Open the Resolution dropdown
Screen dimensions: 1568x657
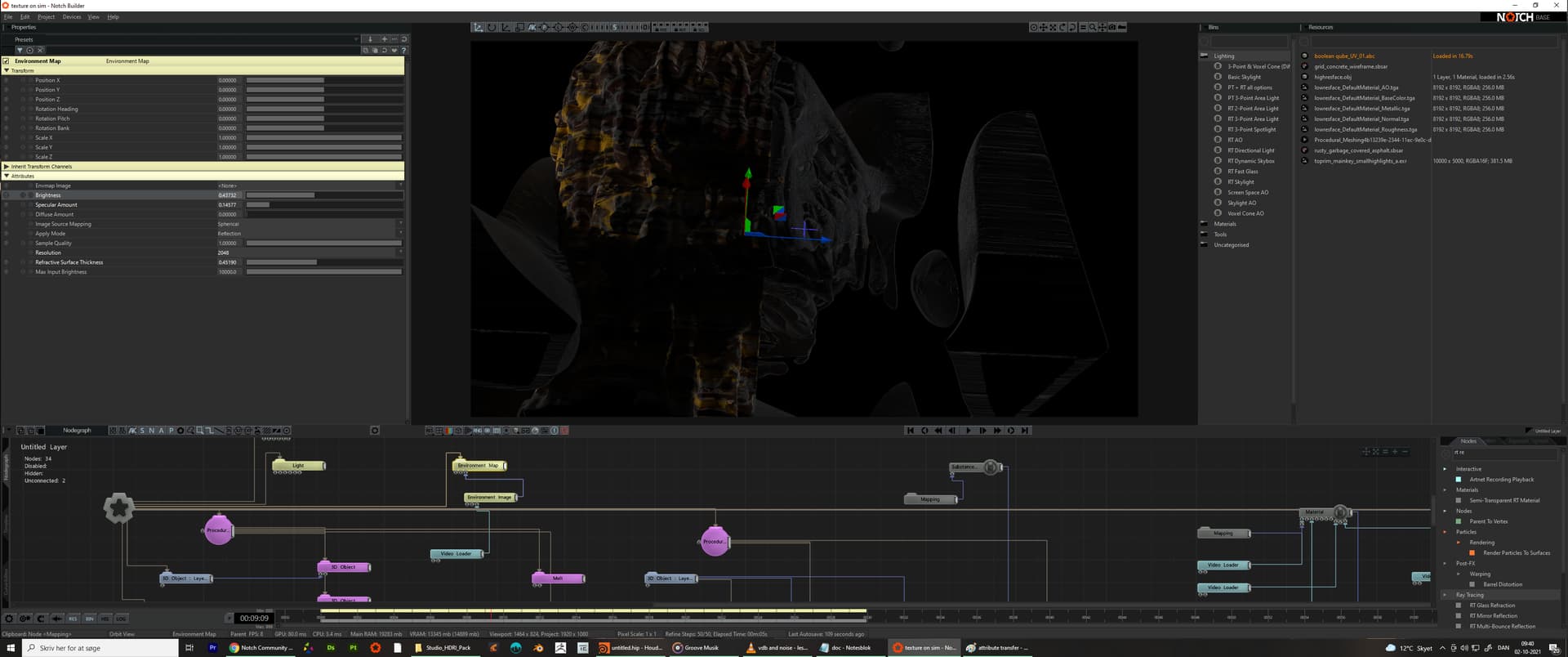pos(310,253)
